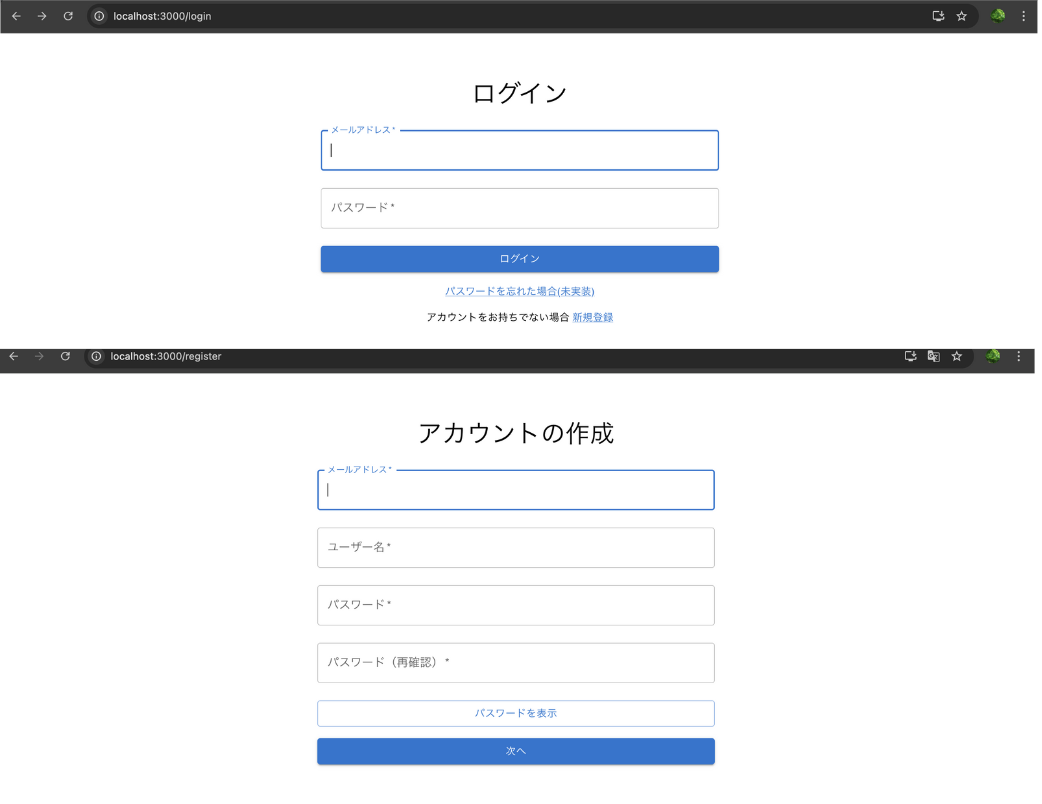Click the back navigation arrow on the login window
Image resolution: width=1042 pixels, height=804 pixels.
pos(15,16)
